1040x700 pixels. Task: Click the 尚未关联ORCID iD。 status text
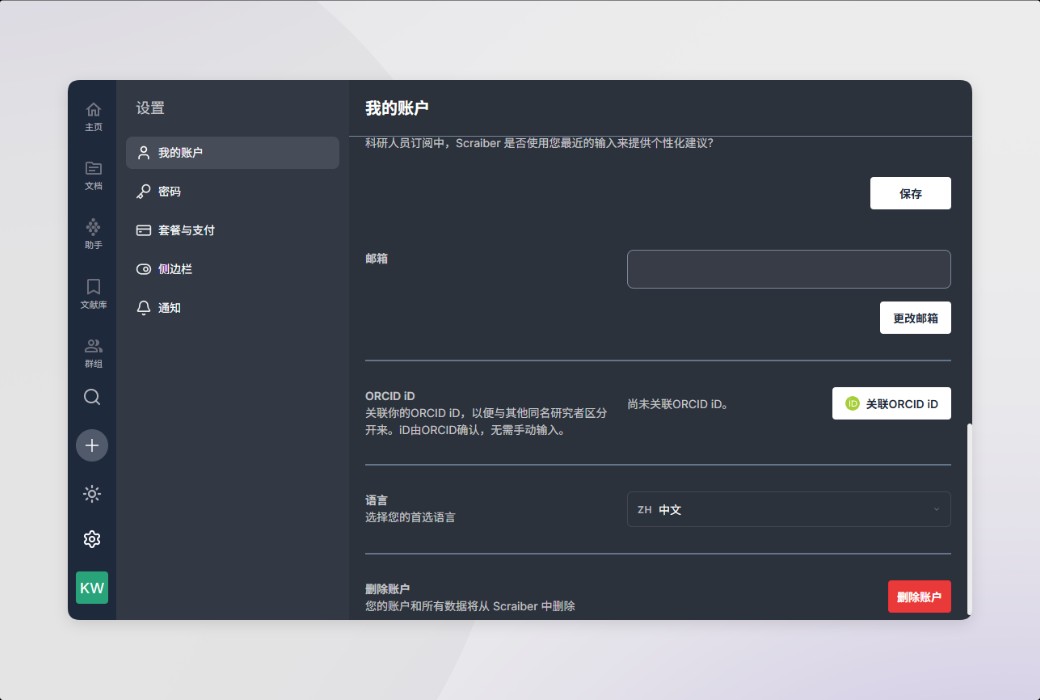(x=677, y=404)
